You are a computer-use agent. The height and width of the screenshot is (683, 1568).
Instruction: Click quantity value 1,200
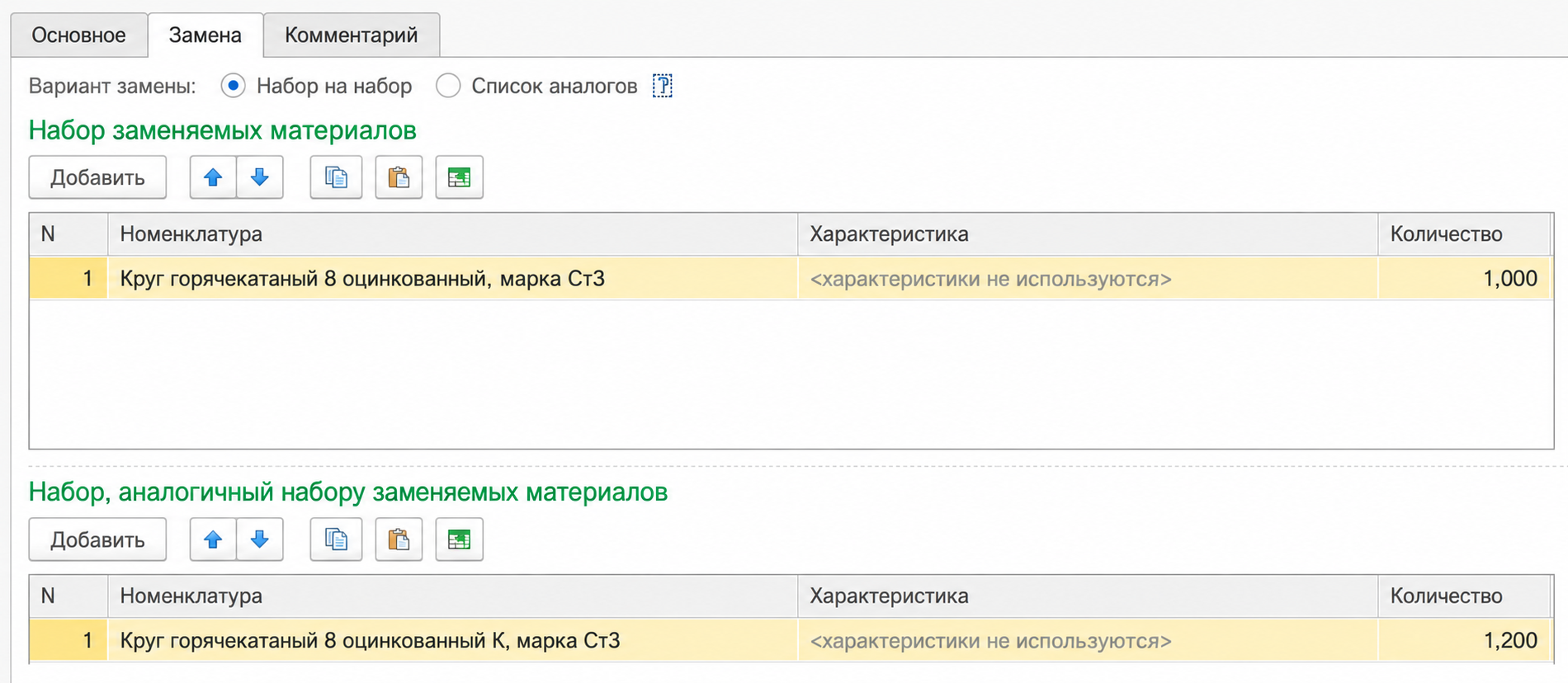[x=1464, y=641]
